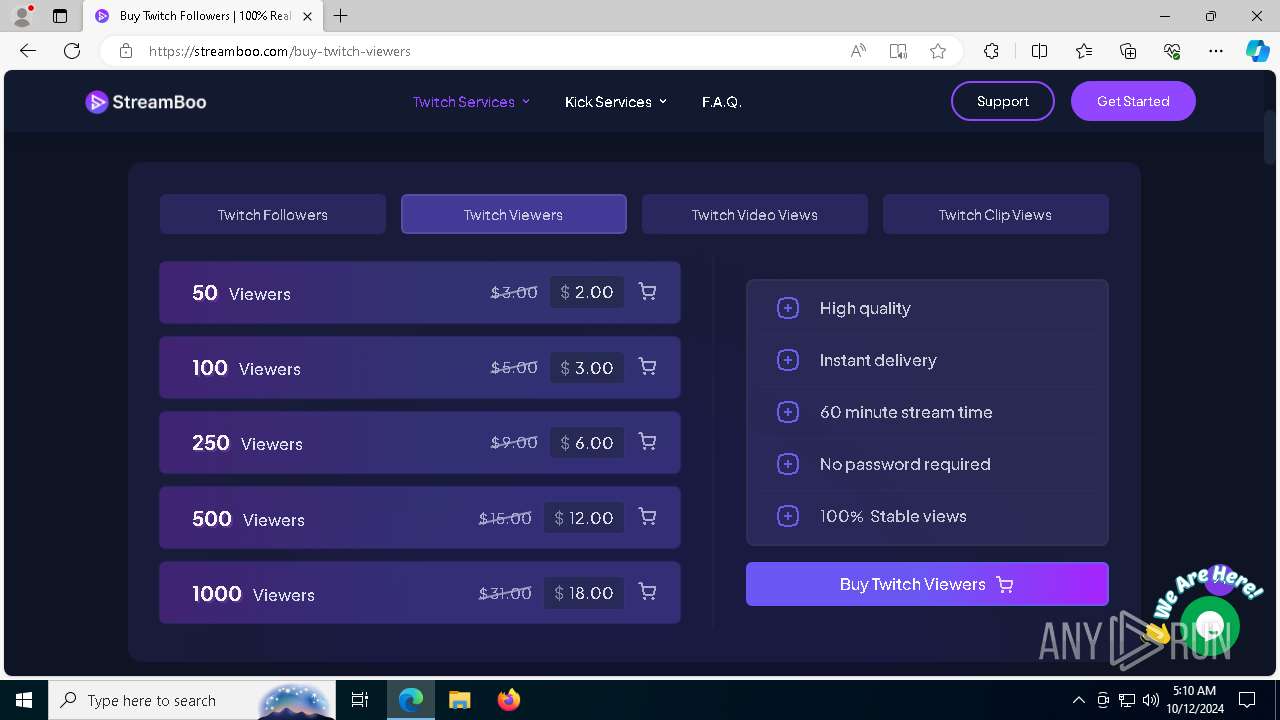1280x720 pixels.
Task: Select the Twitch Viewers tab
Action: [x=514, y=214]
